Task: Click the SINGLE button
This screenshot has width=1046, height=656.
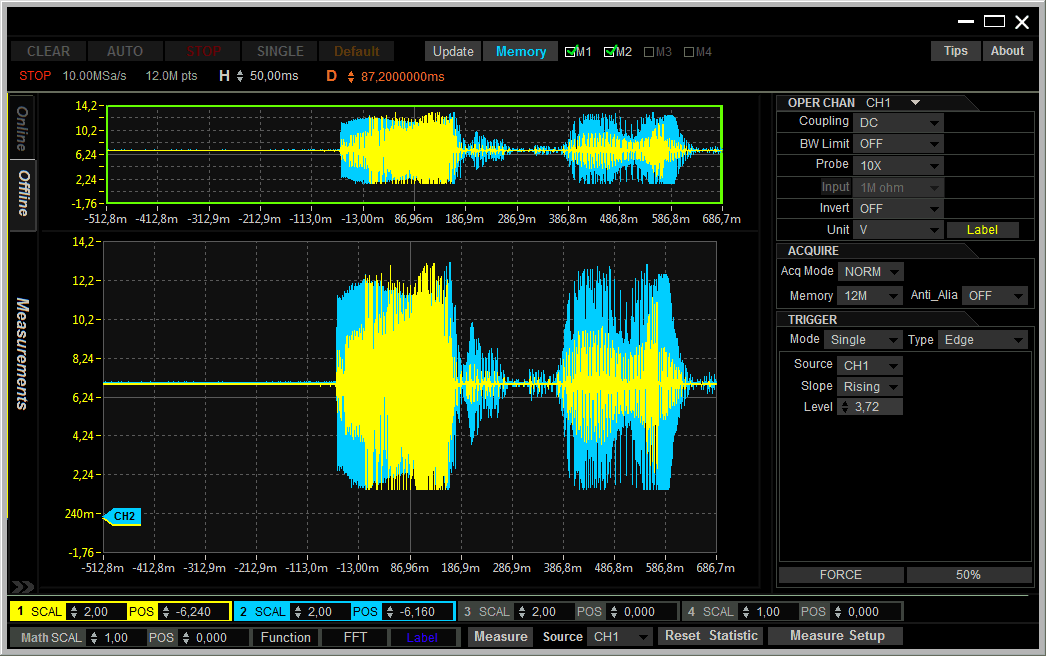Action: tap(280, 51)
